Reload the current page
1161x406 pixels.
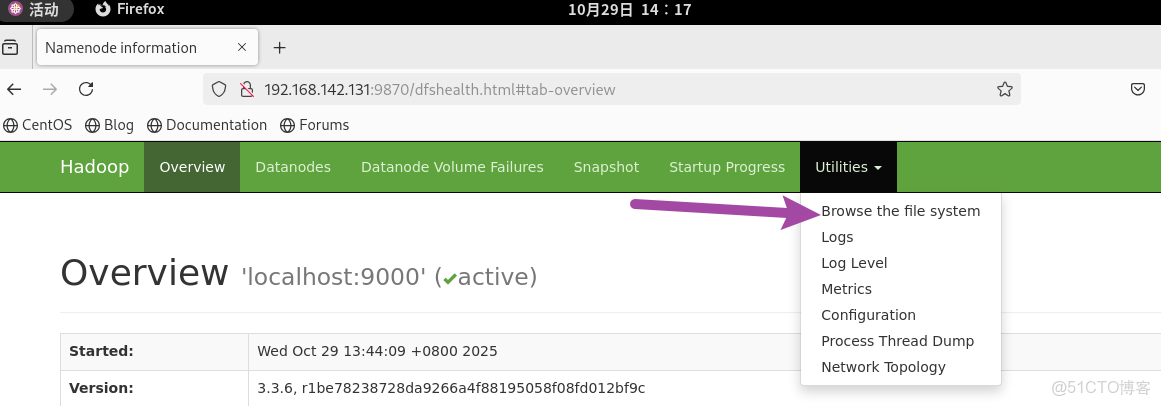[86, 89]
